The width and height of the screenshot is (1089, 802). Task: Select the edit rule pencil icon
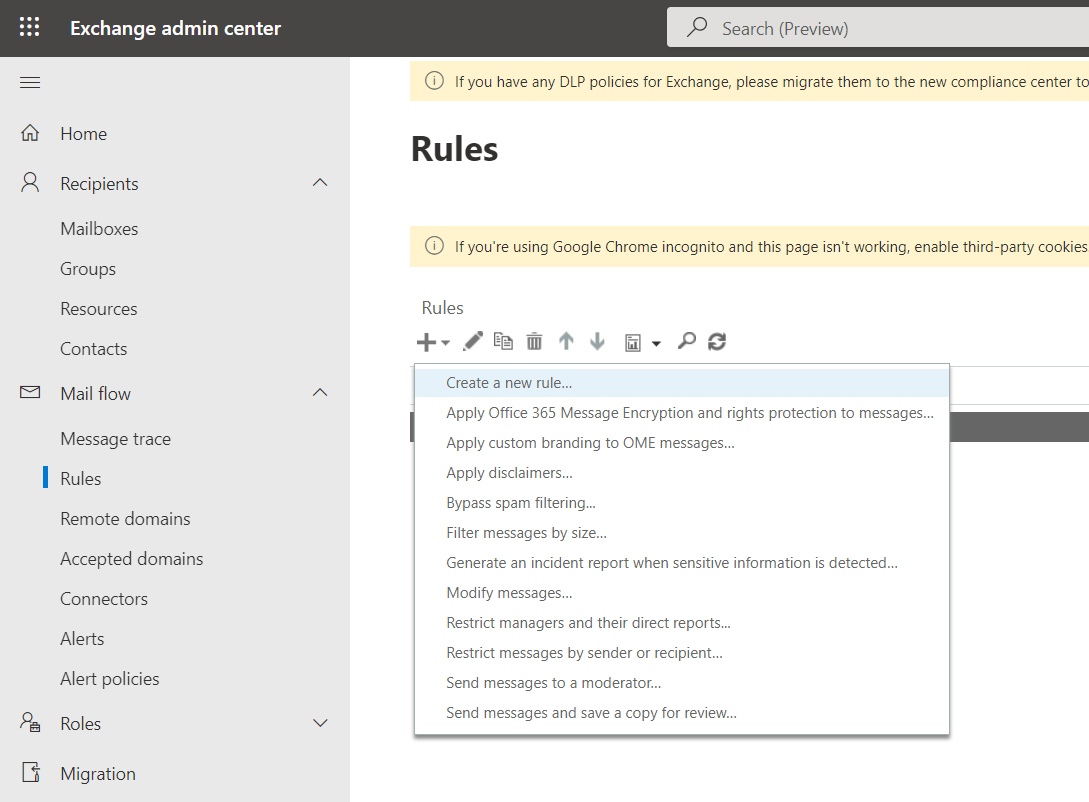coord(472,341)
